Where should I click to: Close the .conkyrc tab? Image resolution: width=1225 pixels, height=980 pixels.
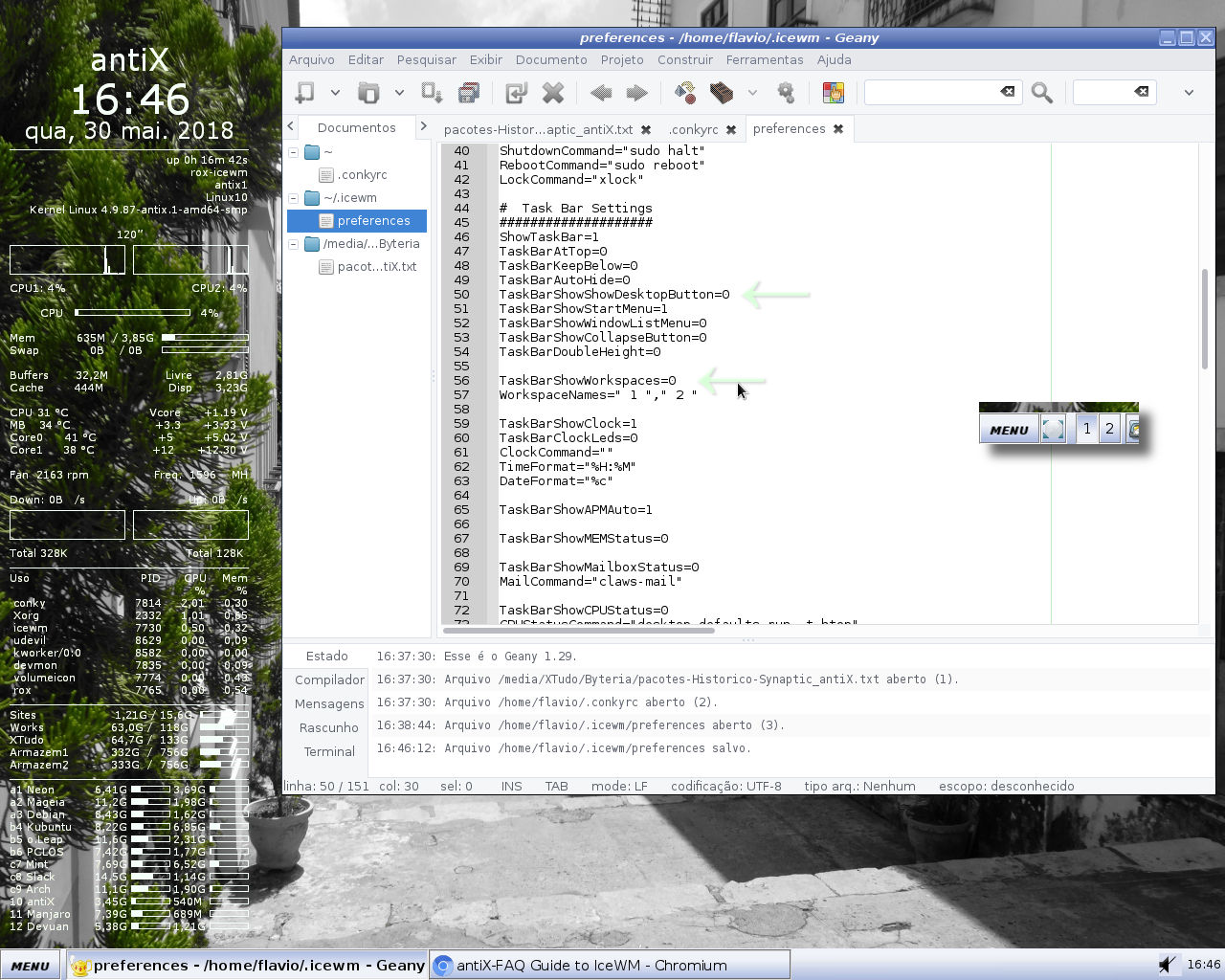pyautogui.click(x=731, y=129)
